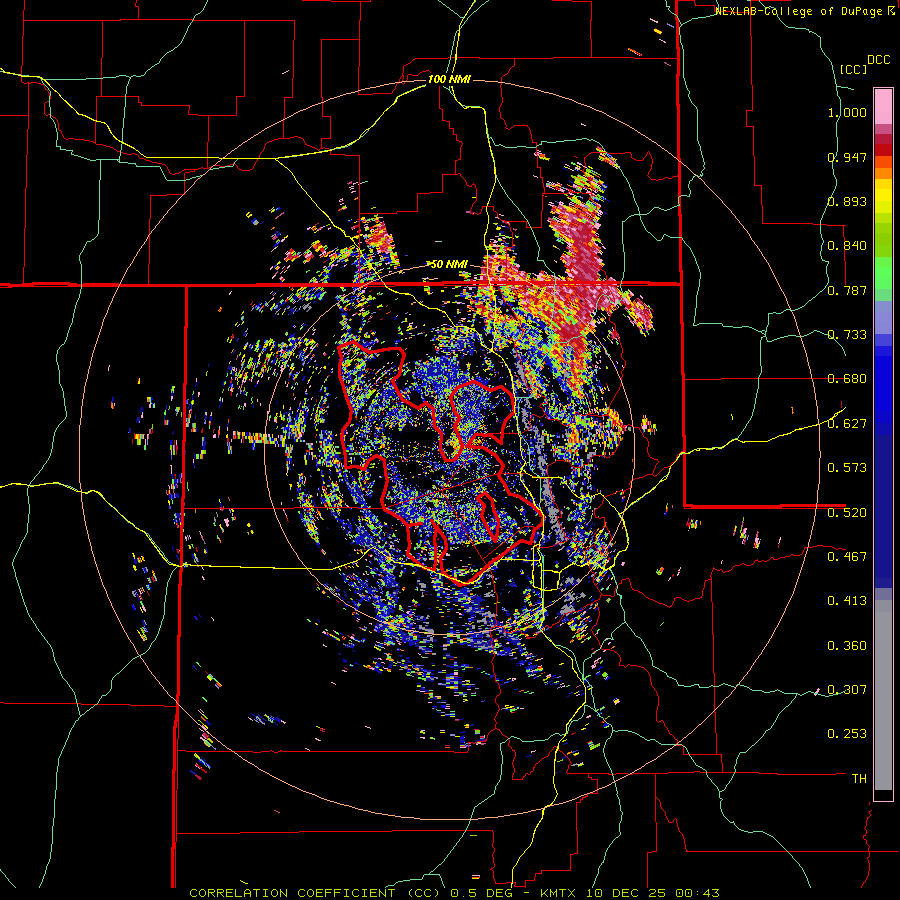Image resolution: width=900 pixels, height=900 pixels.
Task: Click the 0.253 legend value
Action: [x=847, y=734]
